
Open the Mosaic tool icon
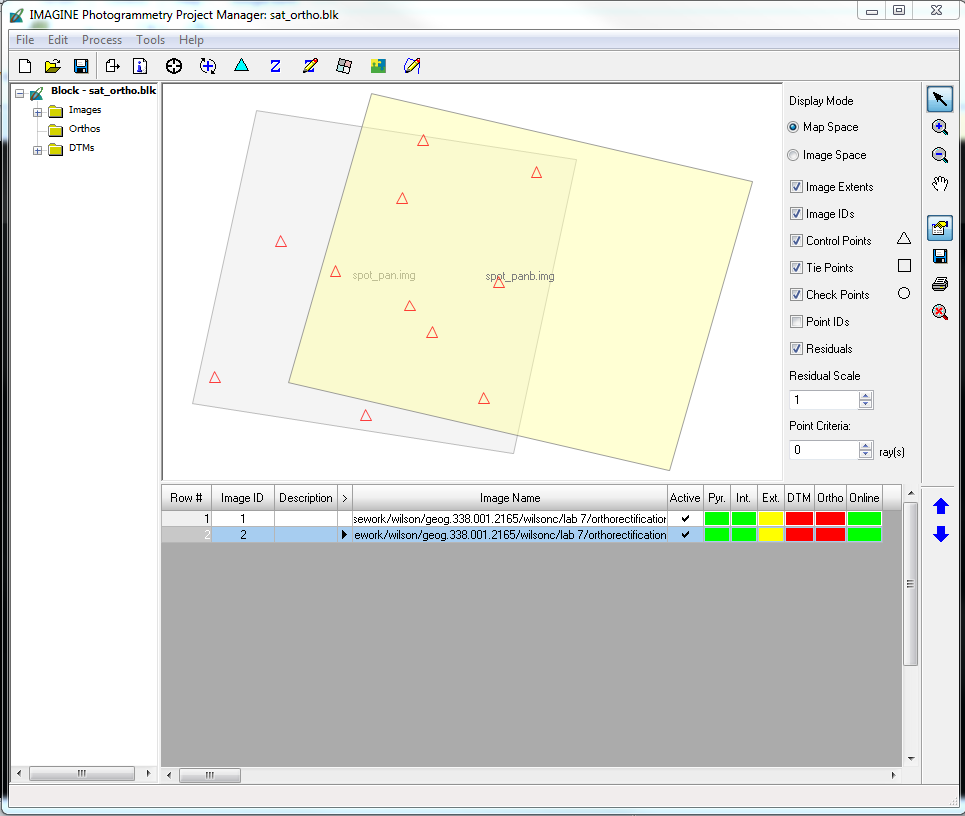(x=378, y=66)
